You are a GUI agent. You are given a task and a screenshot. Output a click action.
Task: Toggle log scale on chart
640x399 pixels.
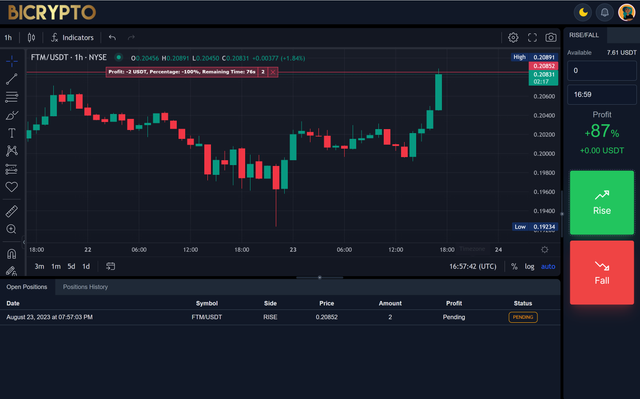[x=529, y=266]
